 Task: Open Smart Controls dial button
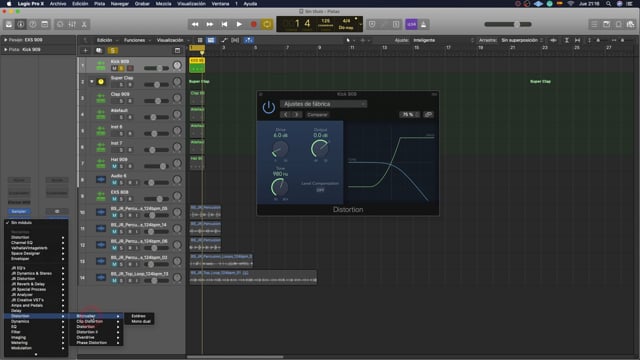(60, 24)
